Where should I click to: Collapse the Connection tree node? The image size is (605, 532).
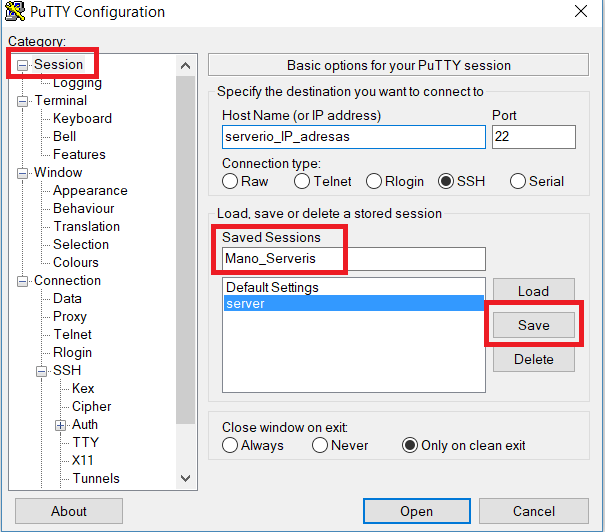pyautogui.click(x=22, y=281)
